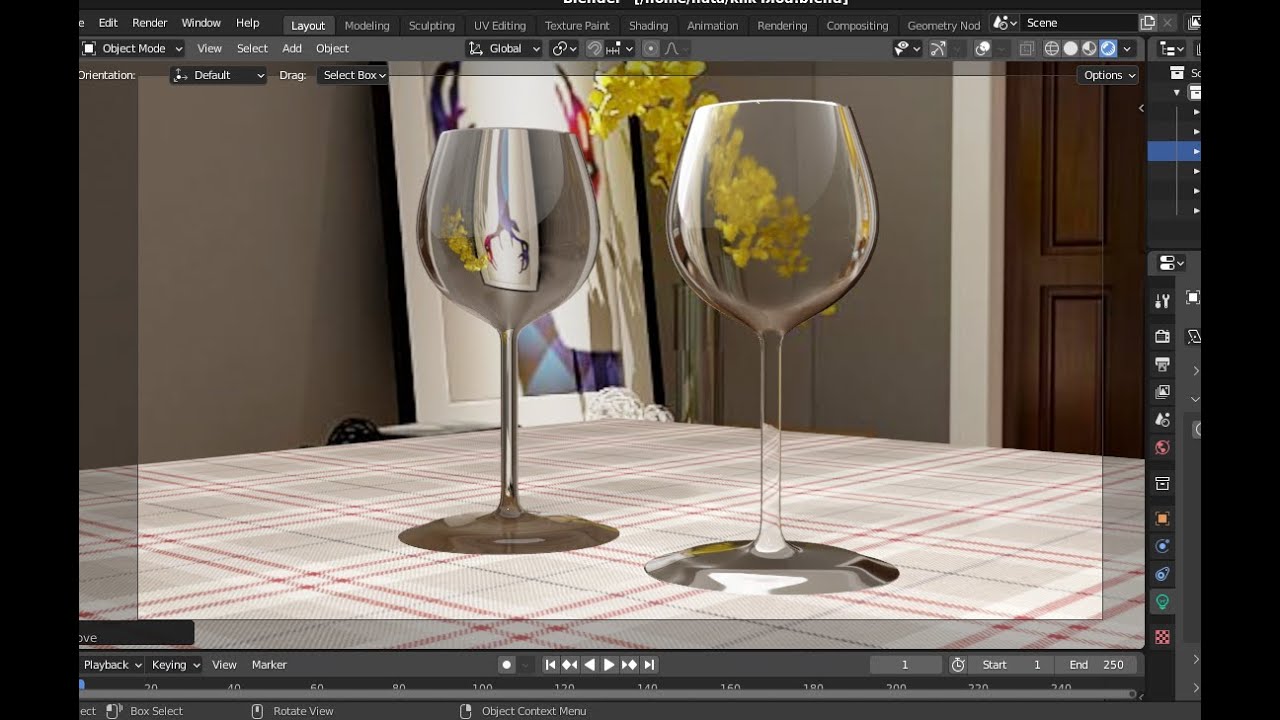The width and height of the screenshot is (1280, 720).
Task: Open the Object Constraints properties tab
Action: pos(1162,574)
